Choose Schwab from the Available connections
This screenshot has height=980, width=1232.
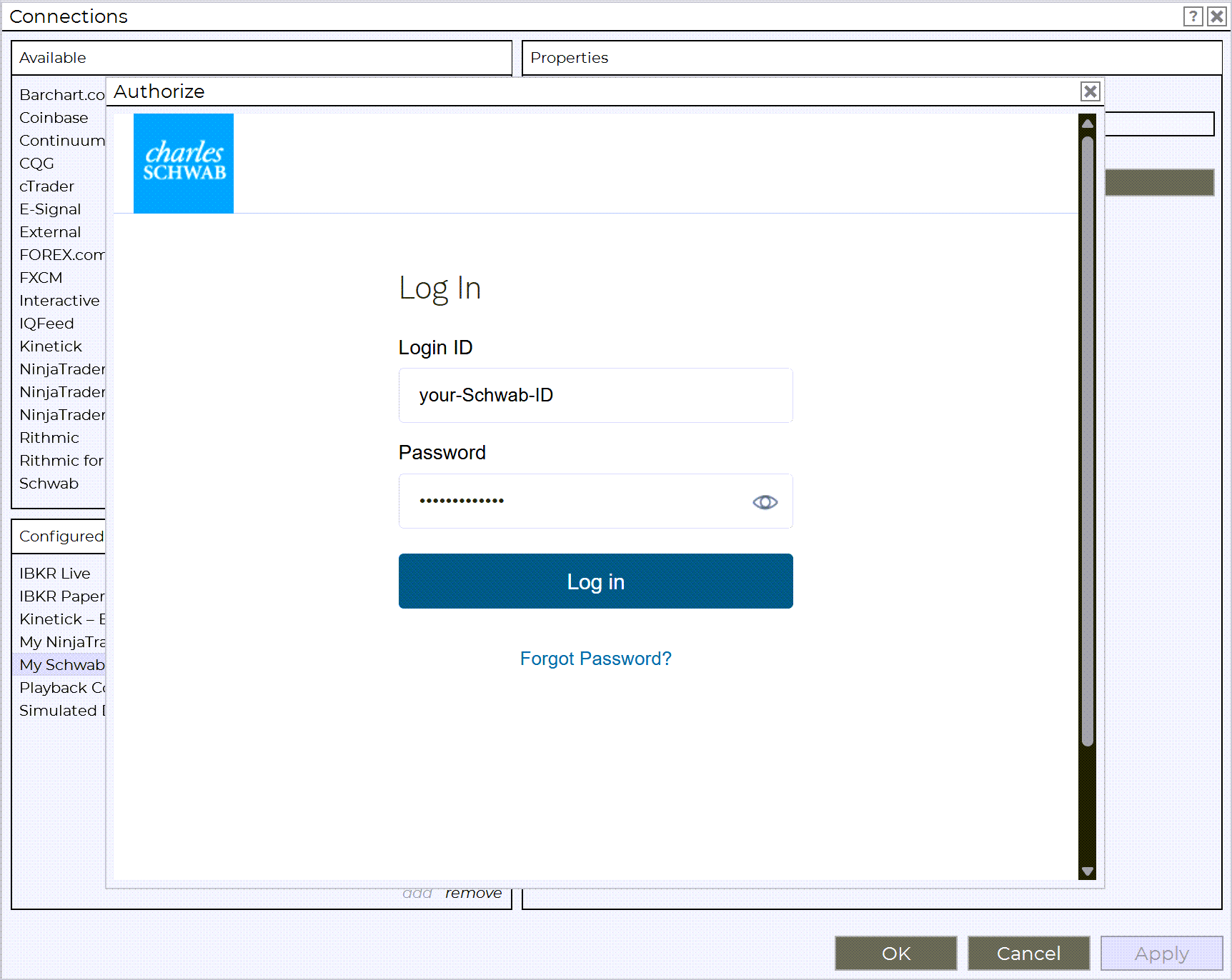pyautogui.click(x=49, y=484)
